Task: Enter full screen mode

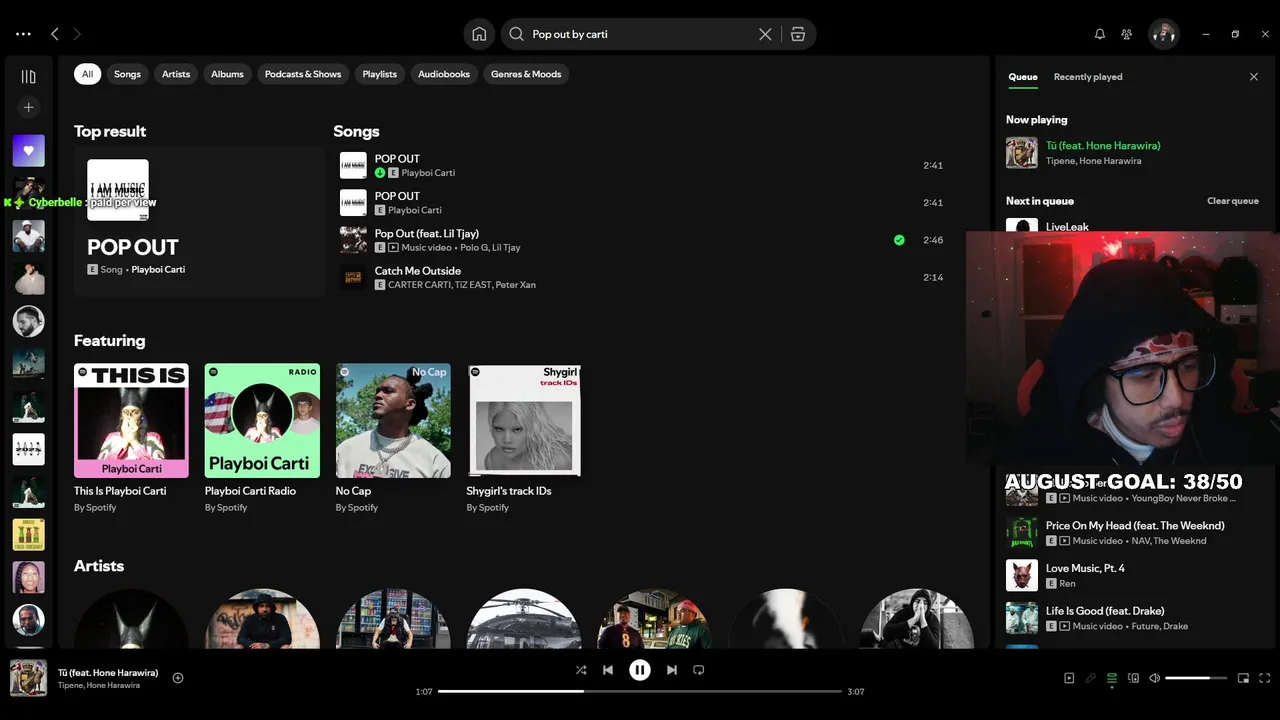Action: [x=1265, y=678]
